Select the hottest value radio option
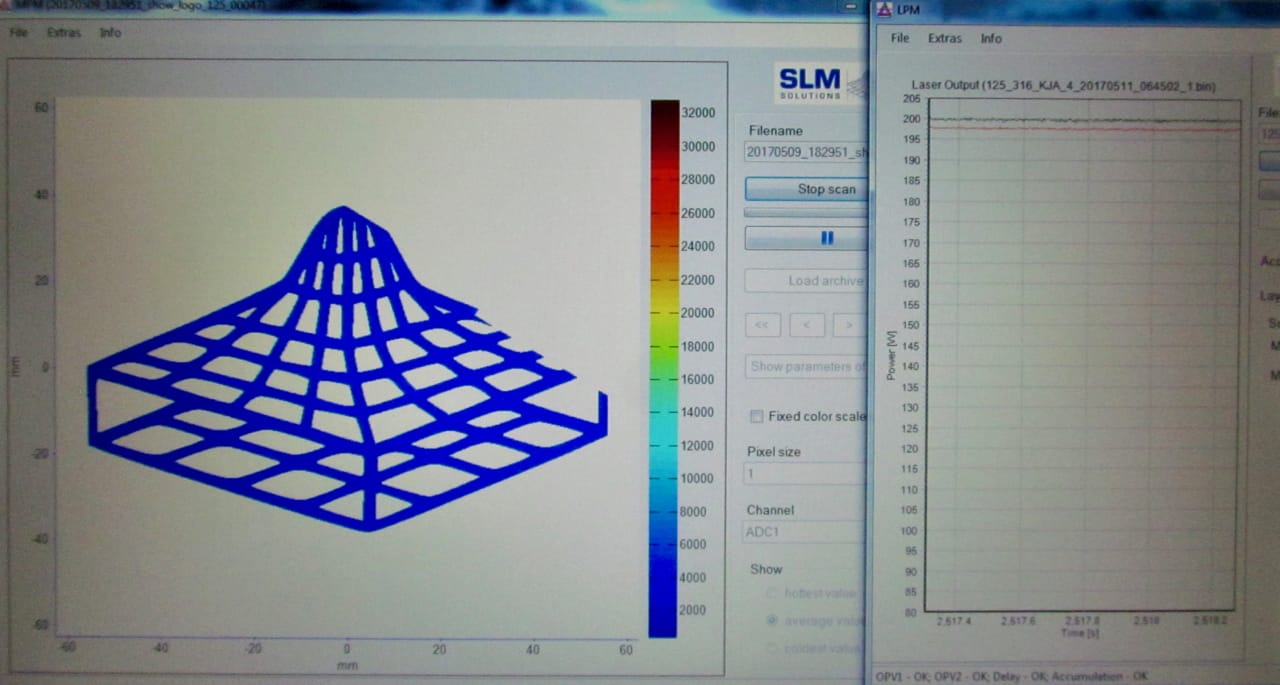The height and width of the screenshot is (685, 1280). pos(771,593)
